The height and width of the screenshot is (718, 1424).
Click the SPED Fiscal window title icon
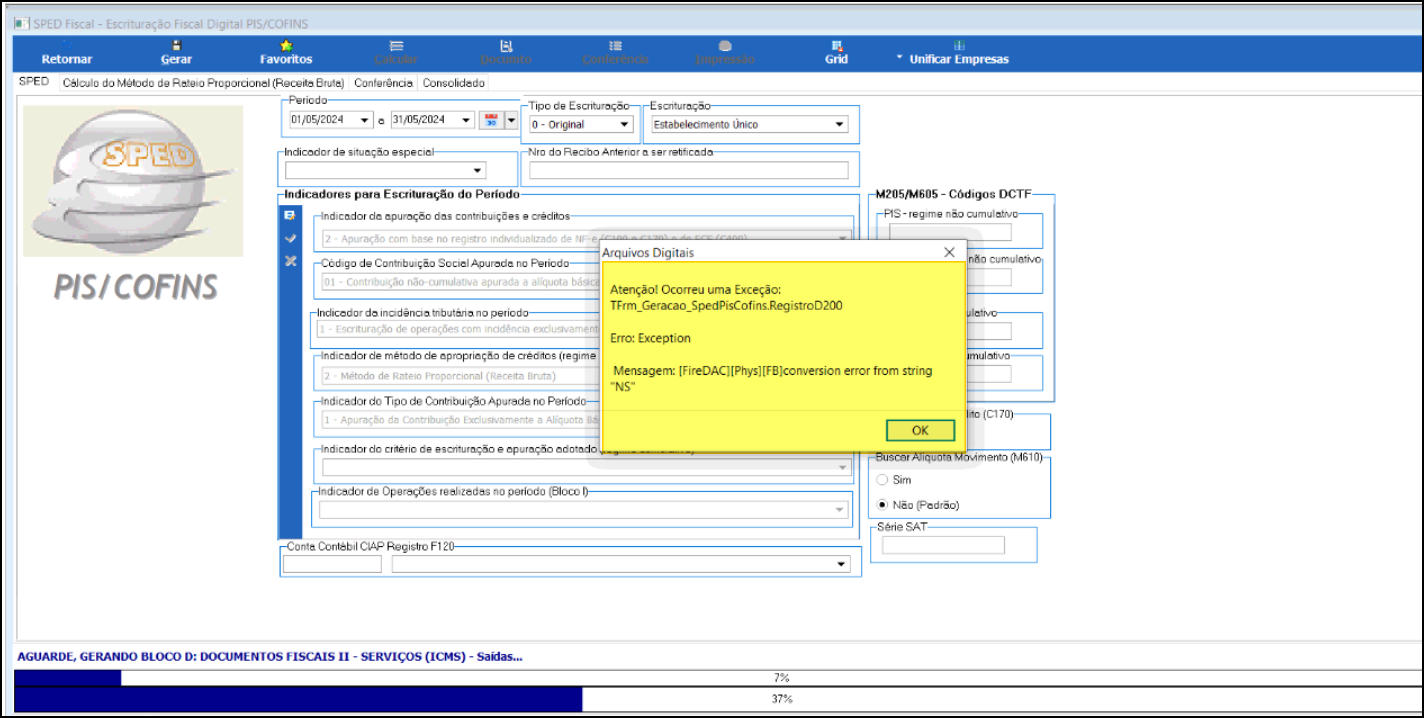[21, 23]
